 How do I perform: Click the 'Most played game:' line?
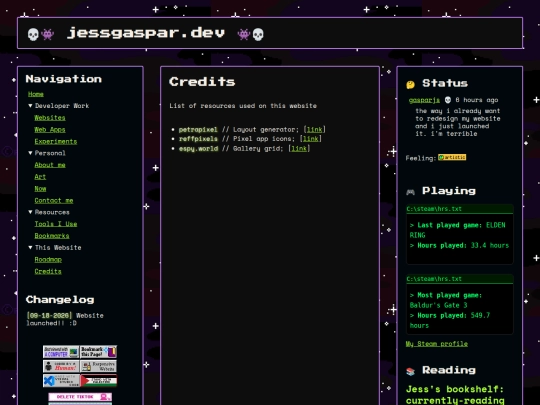[446, 295]
